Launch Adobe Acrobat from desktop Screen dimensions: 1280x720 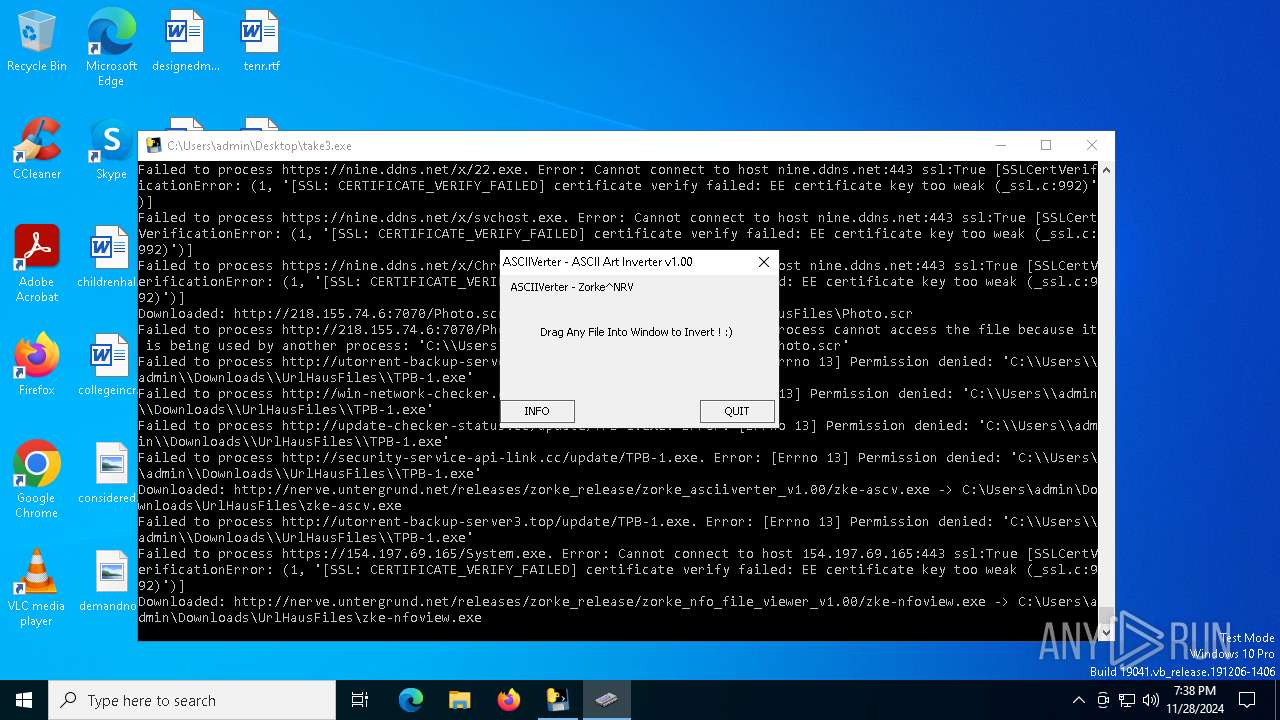[37, 265]
